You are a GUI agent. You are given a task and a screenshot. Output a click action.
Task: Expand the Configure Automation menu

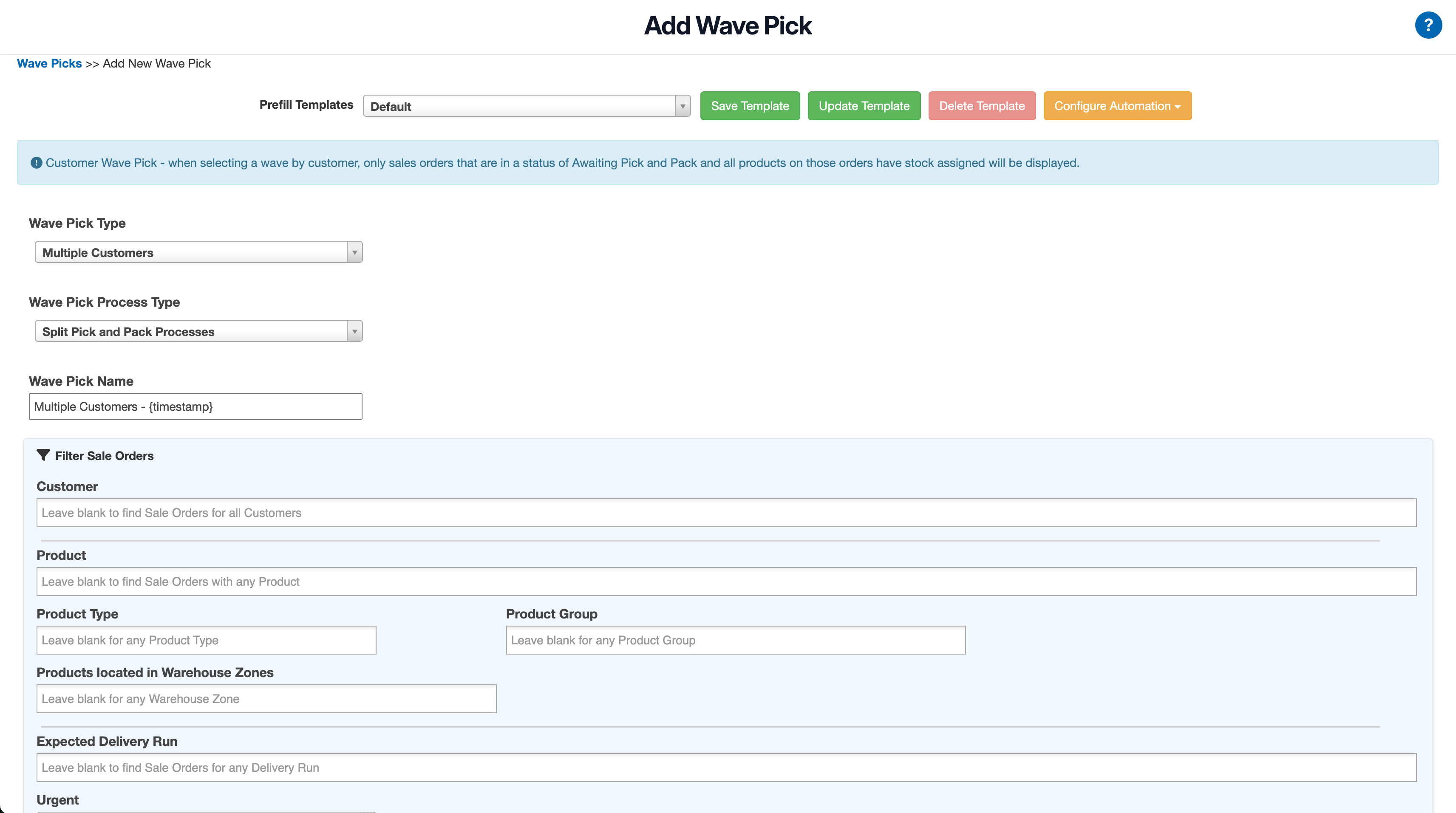(1117, 106)
